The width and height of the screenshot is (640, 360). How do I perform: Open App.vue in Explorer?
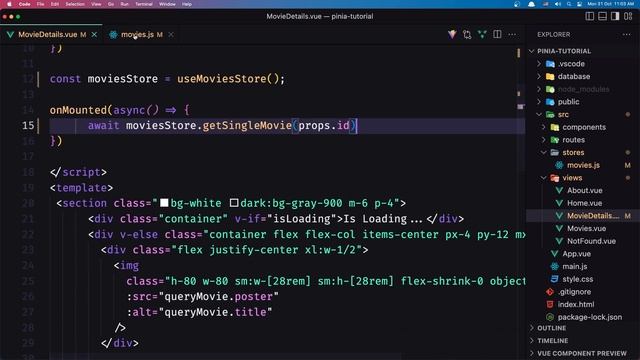click(x=576, y=253)
